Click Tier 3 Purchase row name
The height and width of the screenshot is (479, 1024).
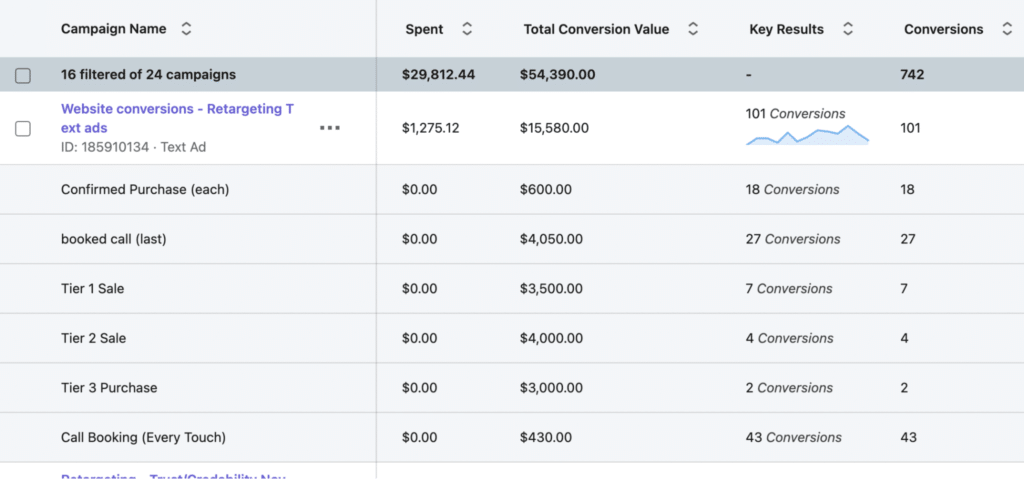(x=109, y=388)
